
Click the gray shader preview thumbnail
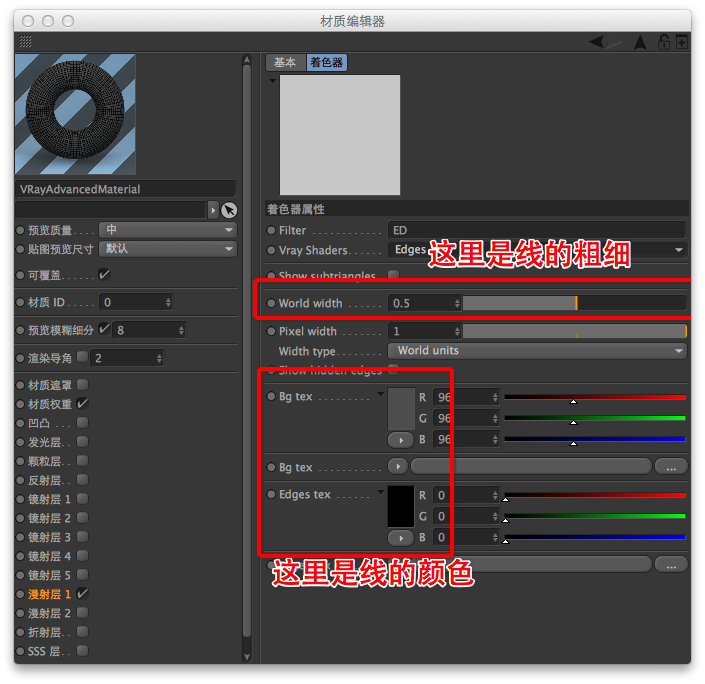point(340,135)
